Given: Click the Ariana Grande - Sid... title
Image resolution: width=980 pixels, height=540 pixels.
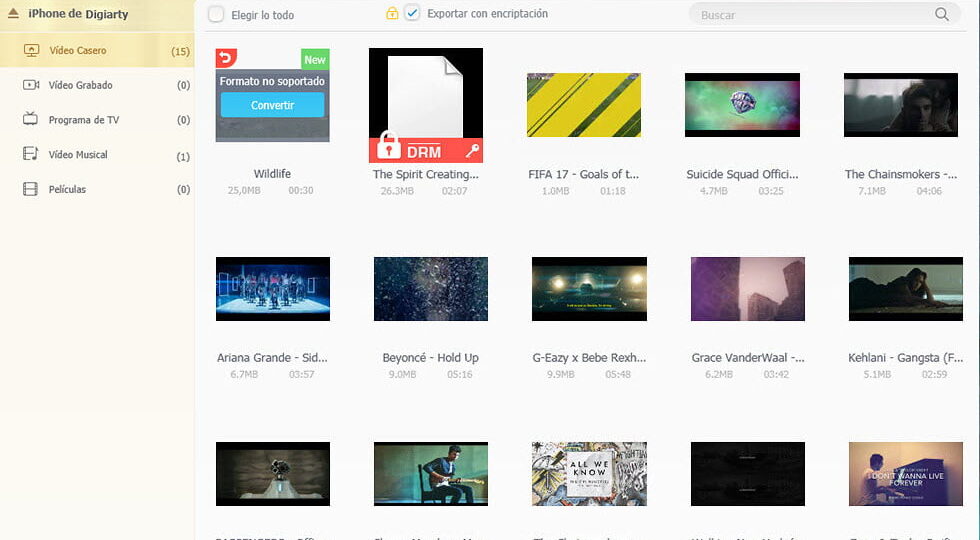Looking at the screenshot, I should 272,358.
